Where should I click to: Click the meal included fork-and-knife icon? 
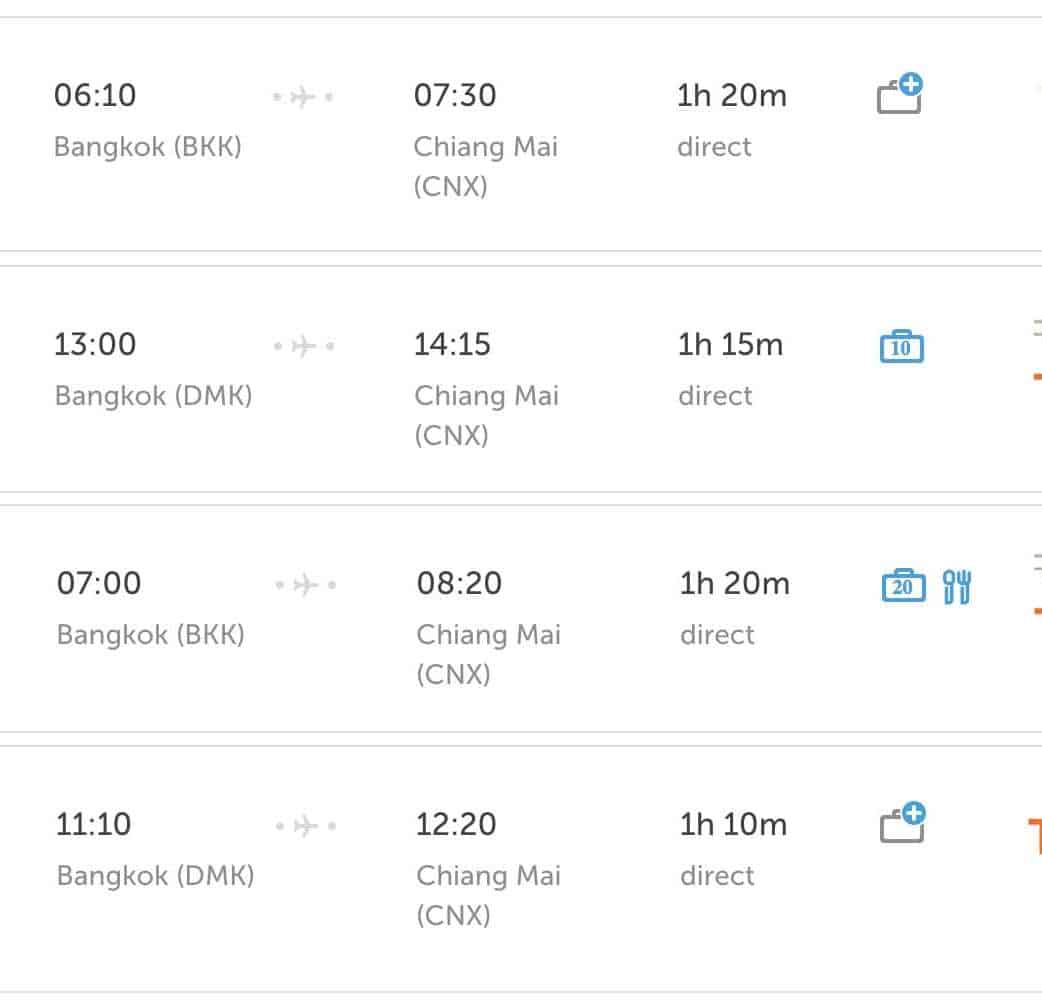coord(957,586)
